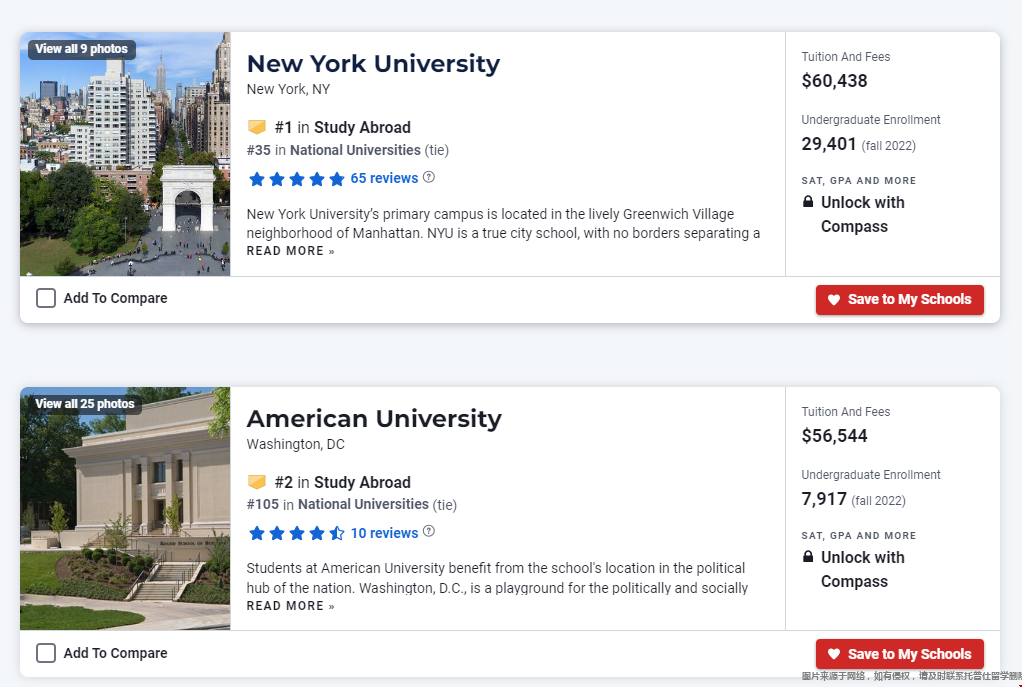
Task: Click the reviews help icon for American University
Action: [429, 532]
